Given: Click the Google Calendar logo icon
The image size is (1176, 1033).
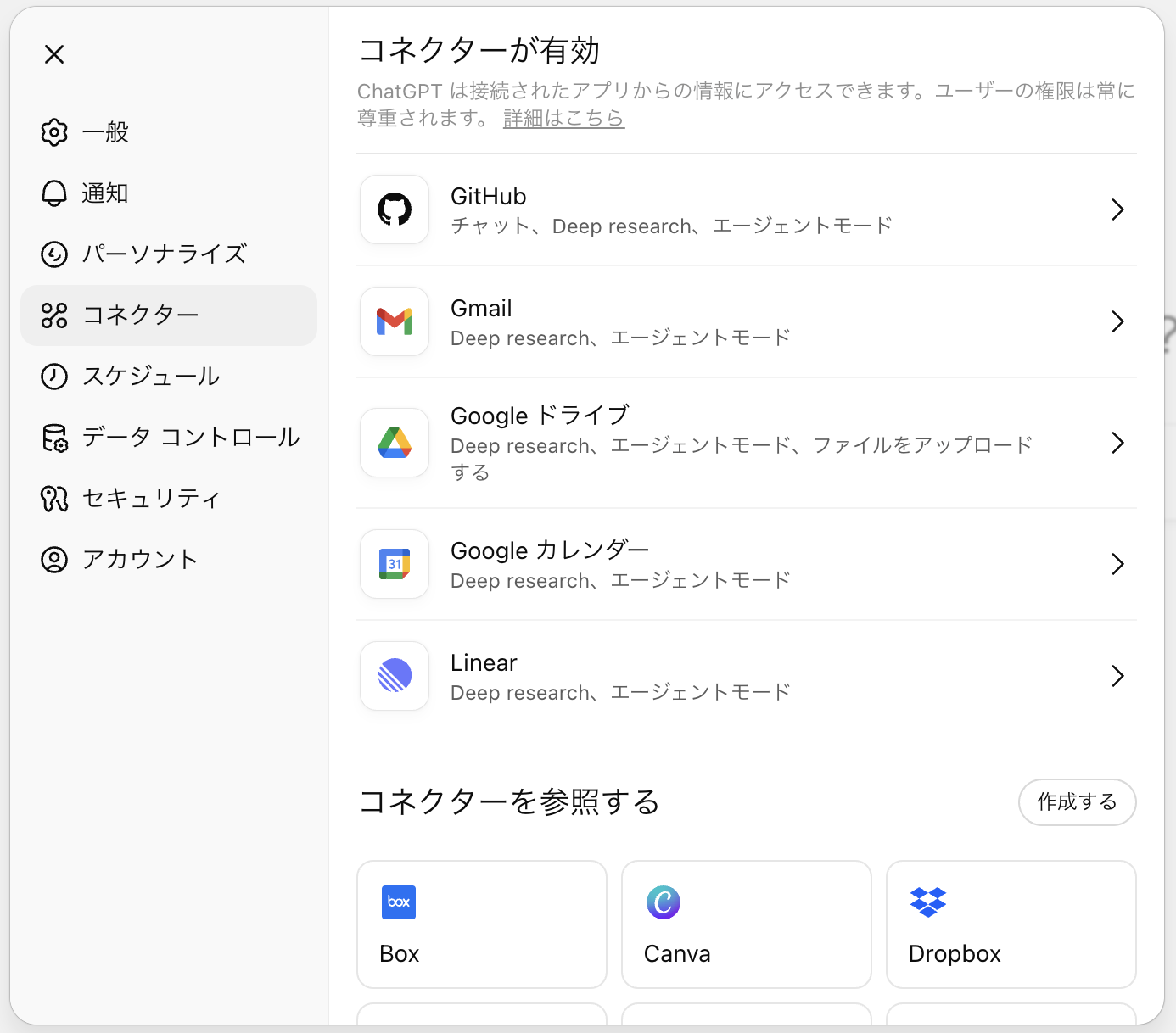Looking at the screenshot, I should pyautogui.click(x=395, y=564).
